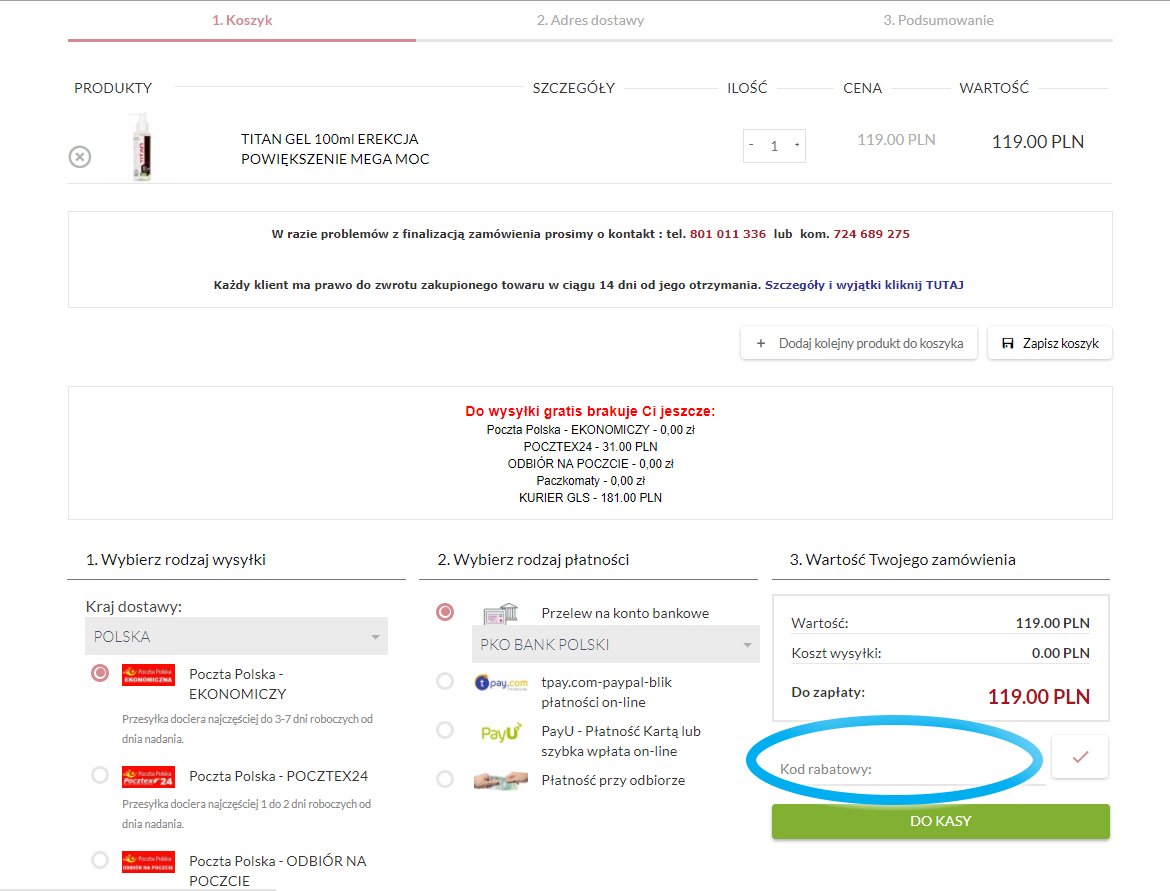Choose PayU card payment radio button

pos(445,731)
